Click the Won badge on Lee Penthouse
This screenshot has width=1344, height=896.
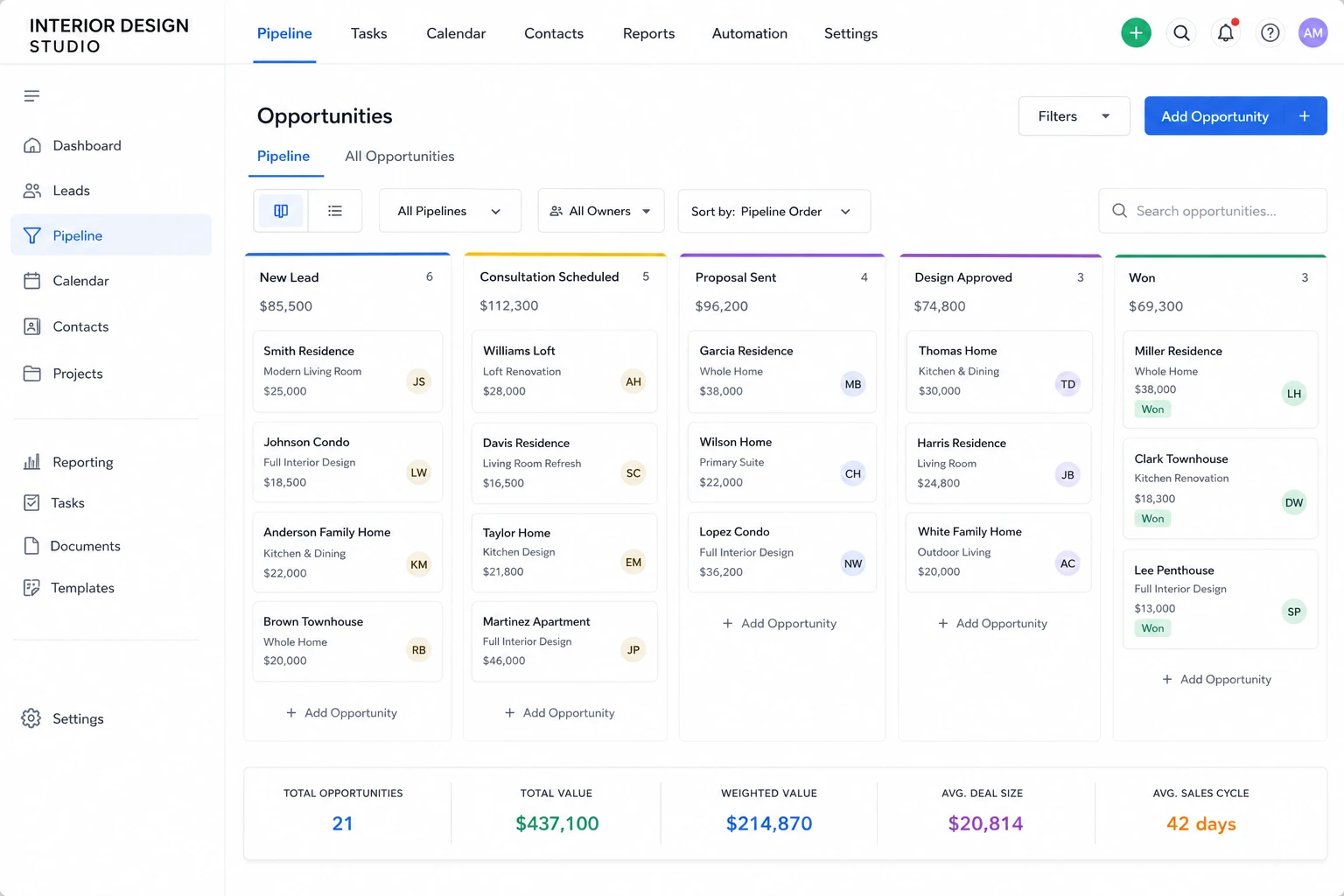pyautogui.click(x=1152, y=628)
